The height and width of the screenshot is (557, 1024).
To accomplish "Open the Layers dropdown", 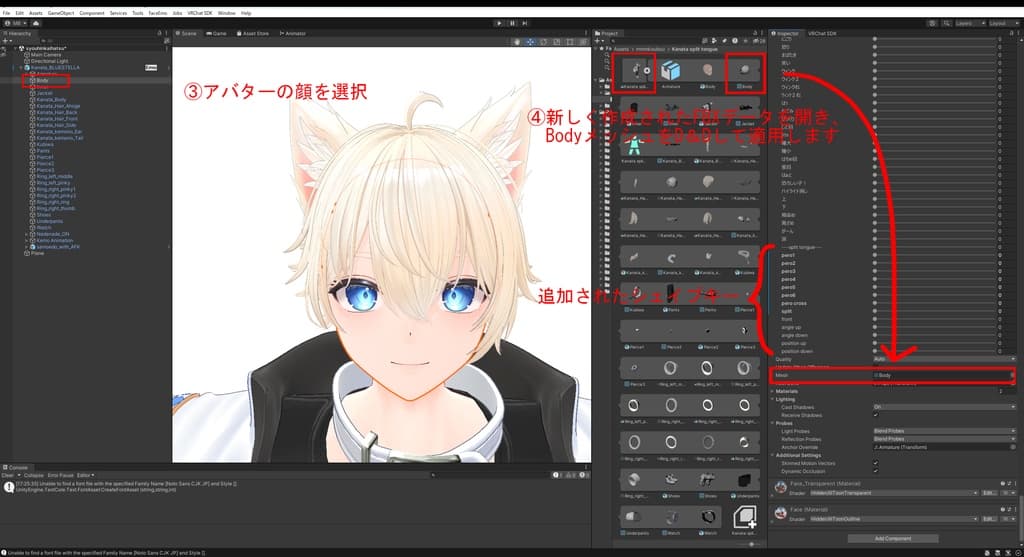I will (x=969, y=23).
